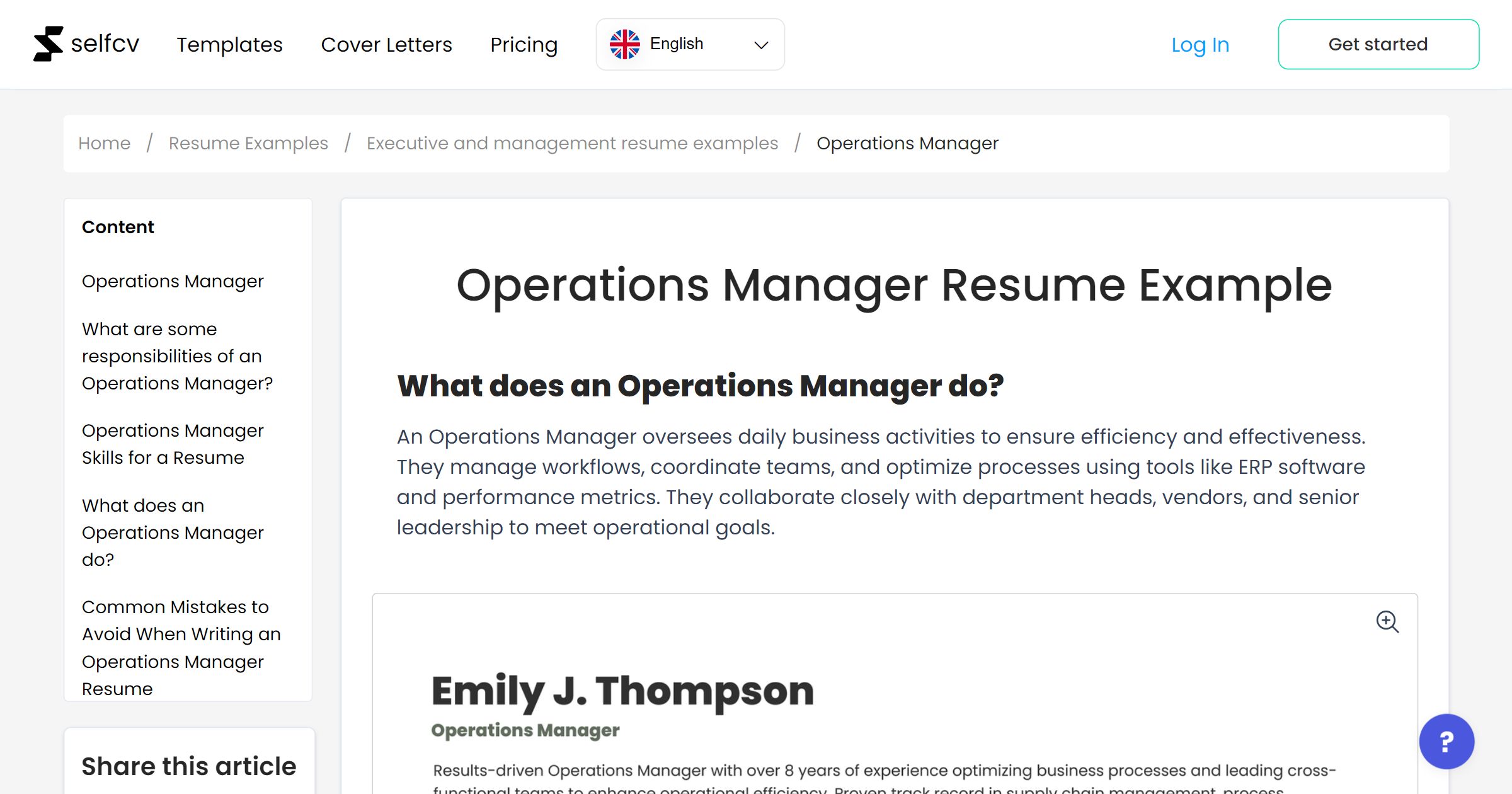The width and height of the screenshot is (1512, 794).
Task: Go to Home breadcrumb
Action: point(104,143)
